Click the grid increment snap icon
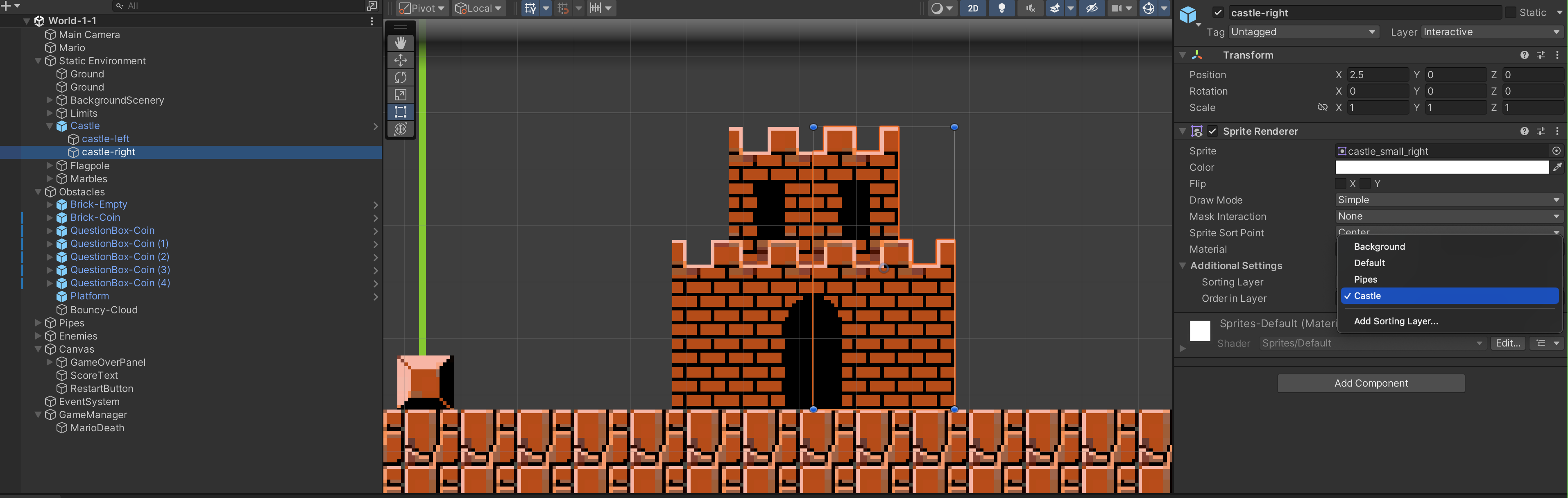Screen dimensions: 1568x498 coord(563,8)
